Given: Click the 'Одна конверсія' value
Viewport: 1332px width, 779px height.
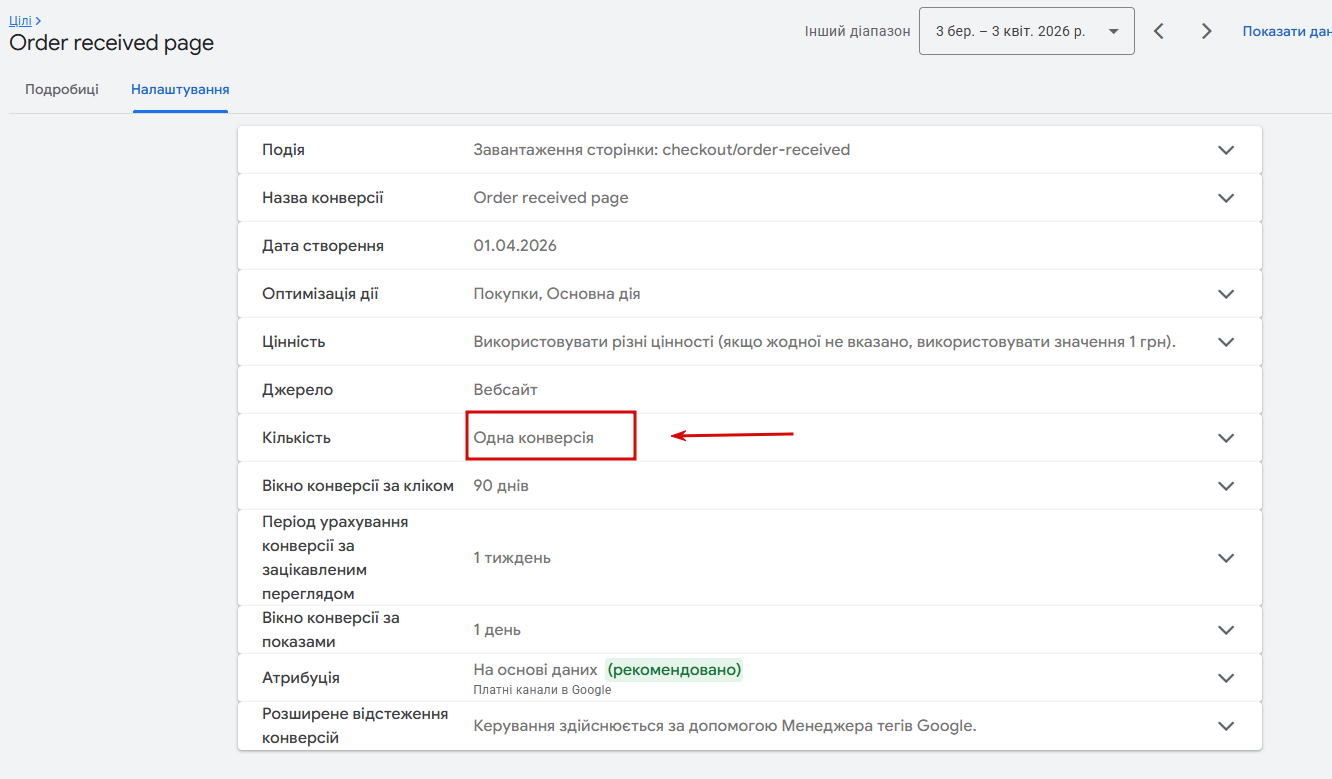Looking at the screenshot, I should (533, 438).
